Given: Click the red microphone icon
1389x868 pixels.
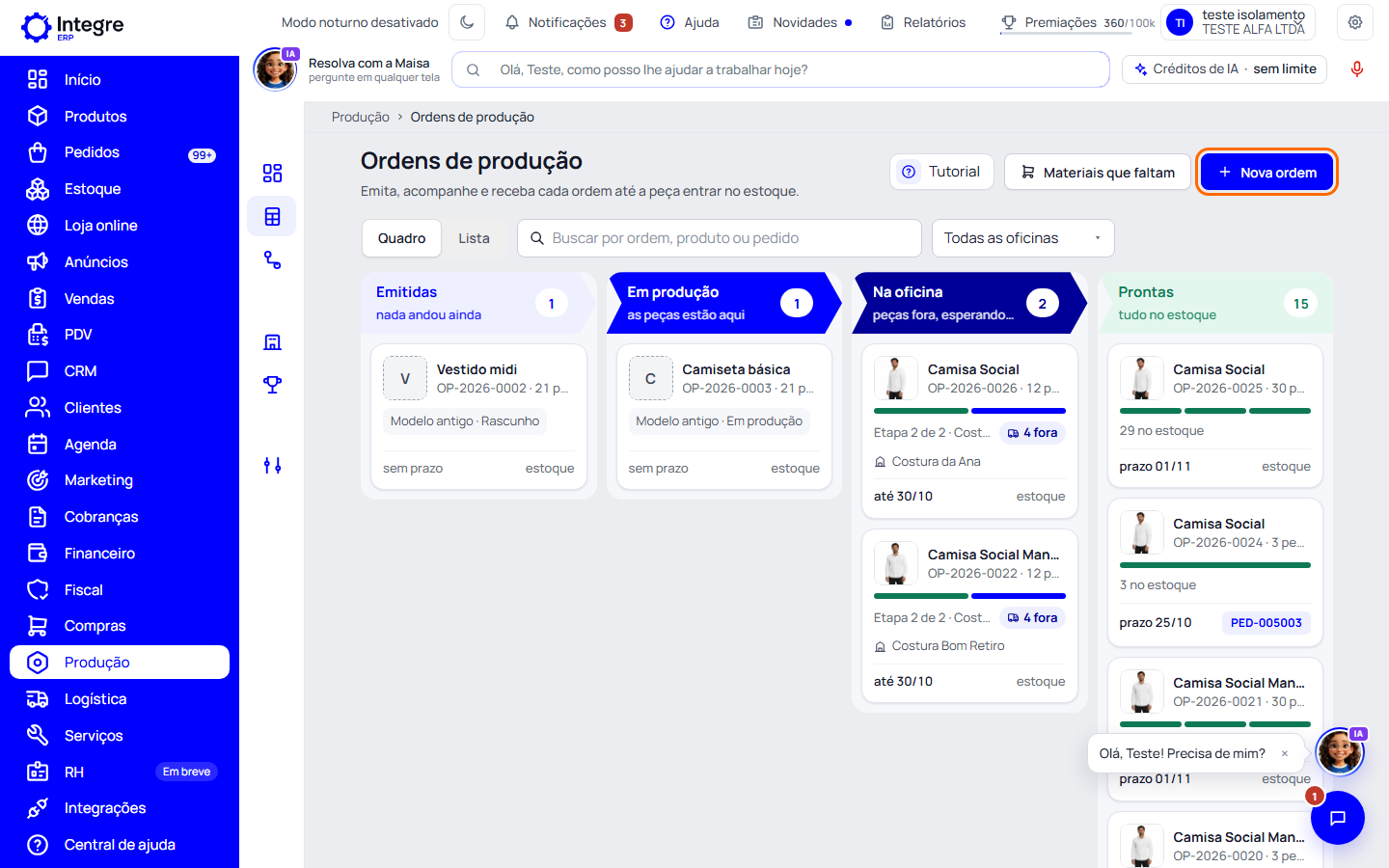Looking at the screenshot, I should [1357, 69].
